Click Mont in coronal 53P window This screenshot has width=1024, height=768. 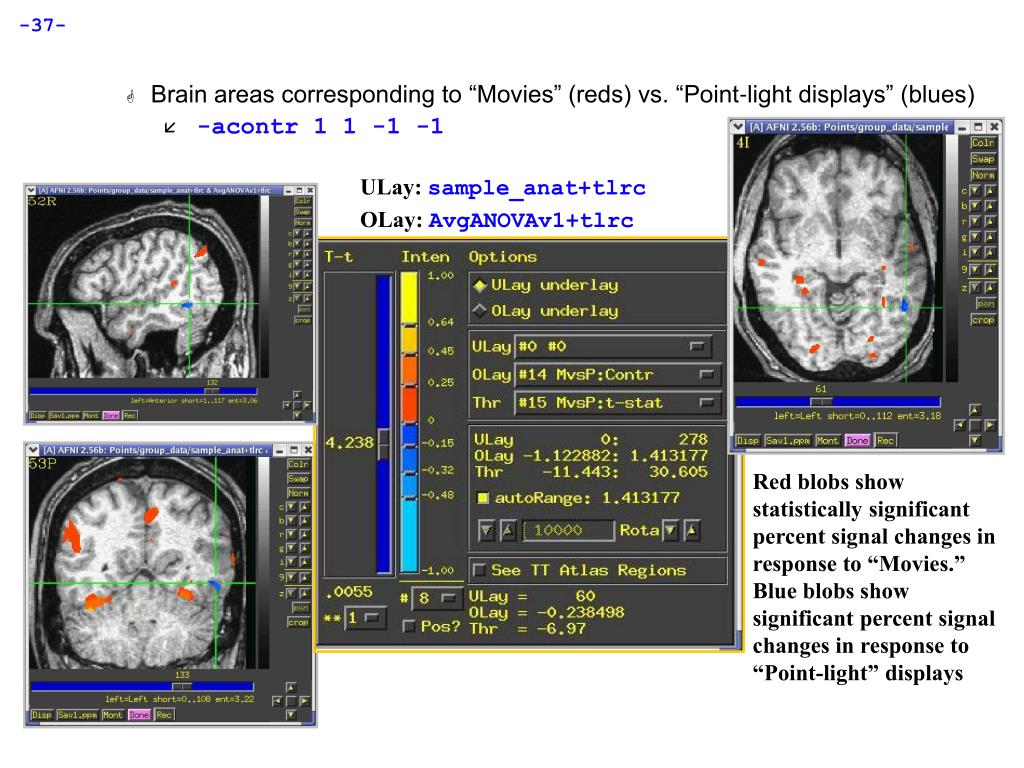(112, 715)
